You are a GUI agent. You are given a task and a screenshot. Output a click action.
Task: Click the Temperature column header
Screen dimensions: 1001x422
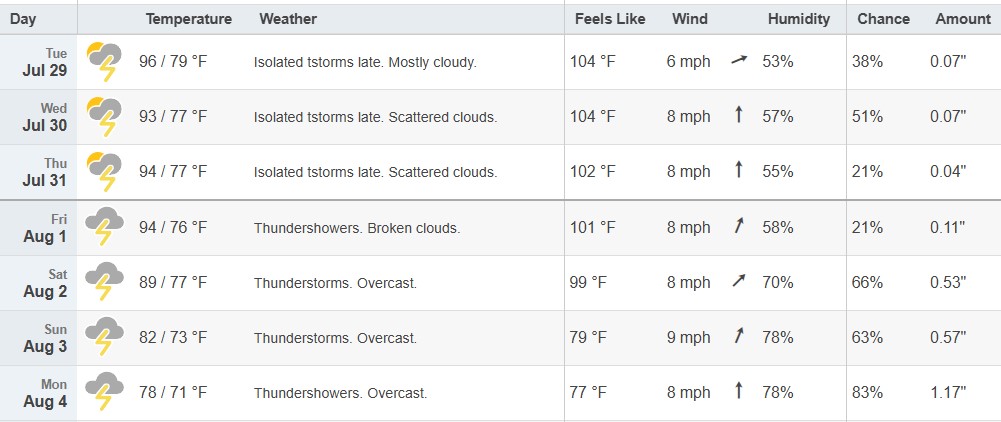[x=188, y=19]
